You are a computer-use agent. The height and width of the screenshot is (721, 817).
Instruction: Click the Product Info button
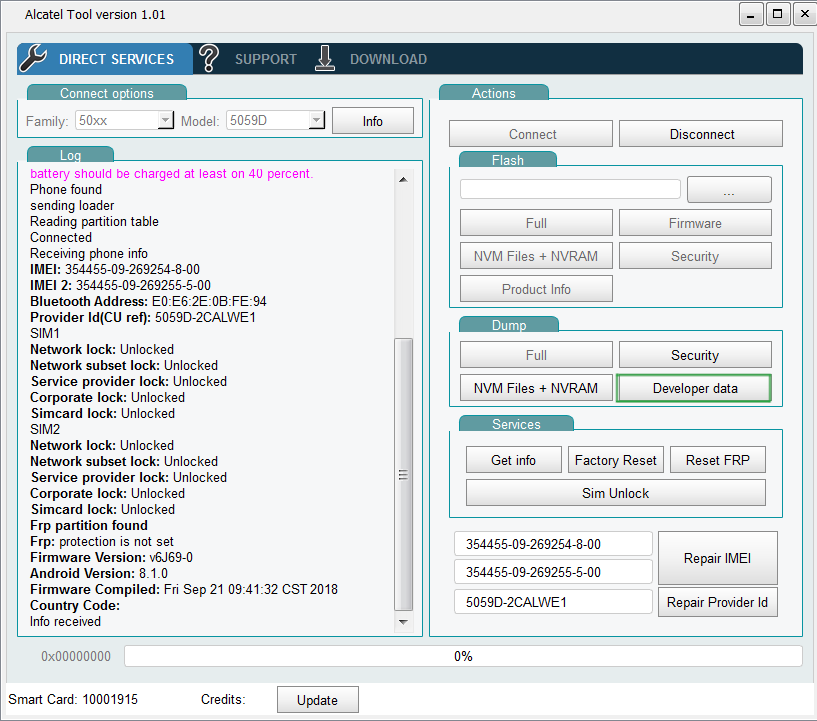[536, 289]
